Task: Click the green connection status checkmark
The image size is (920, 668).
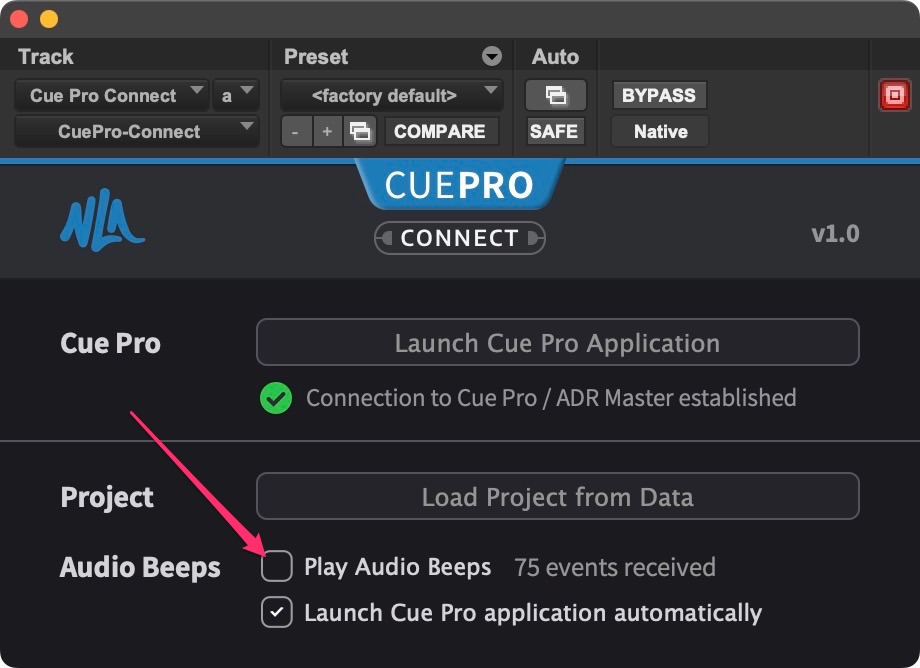Action: [276, 398]
